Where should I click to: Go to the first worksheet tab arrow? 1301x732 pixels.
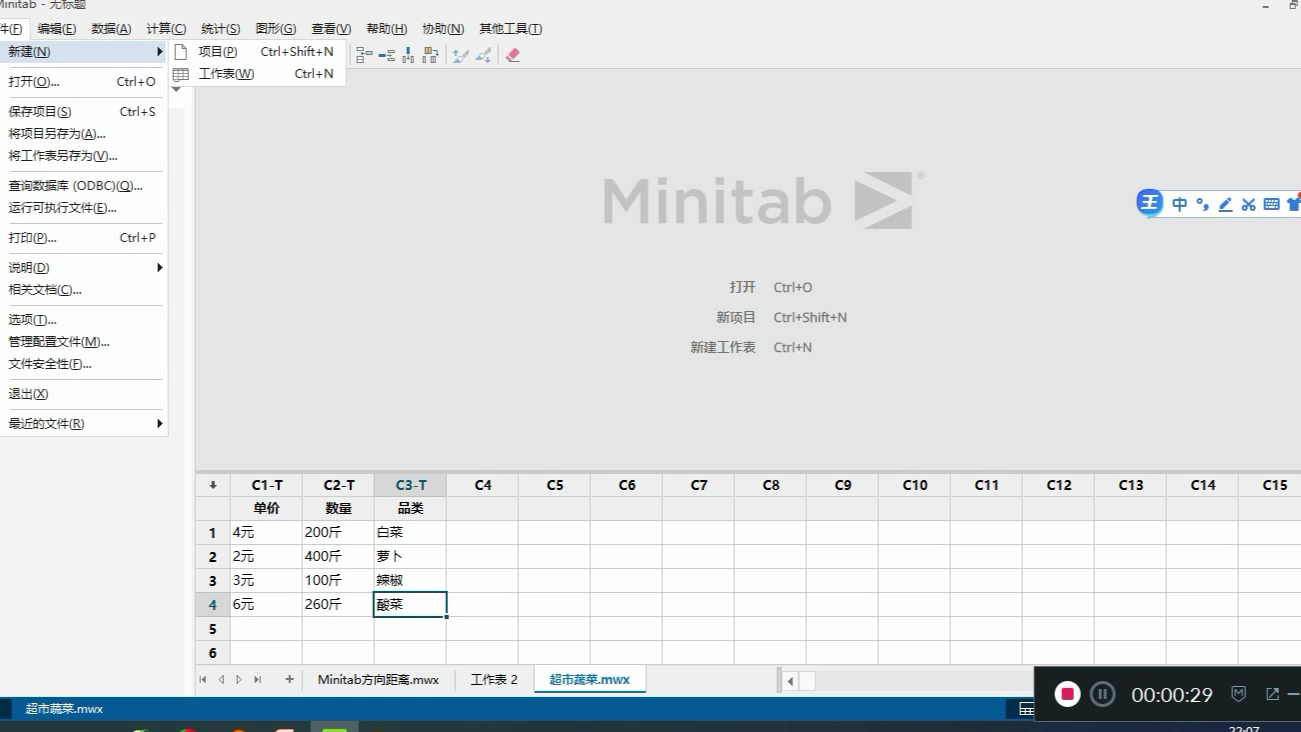[x=203, y=679]
